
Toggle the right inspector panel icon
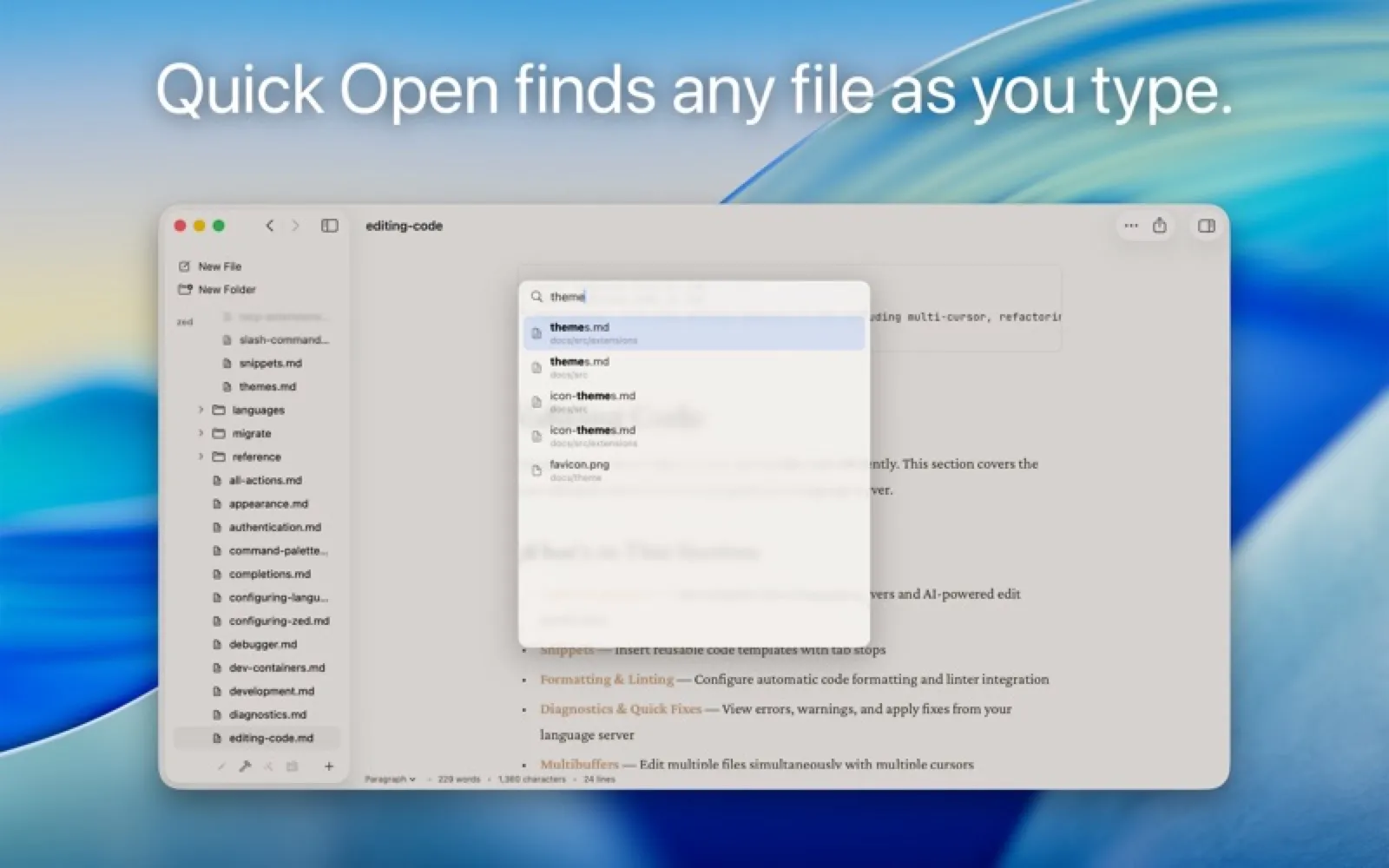point(1206,226)
